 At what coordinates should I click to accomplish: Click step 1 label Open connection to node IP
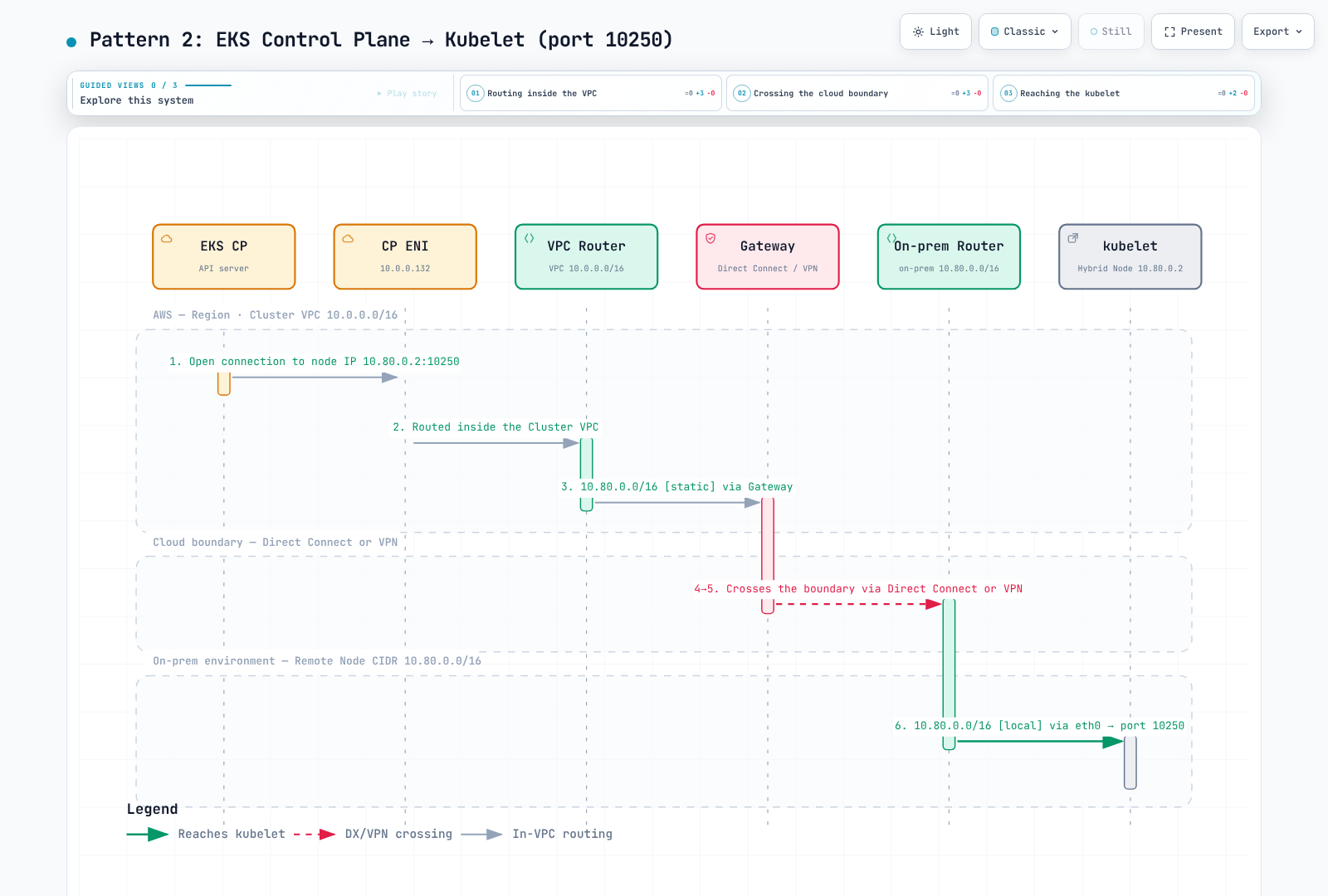tap(315, 362)
